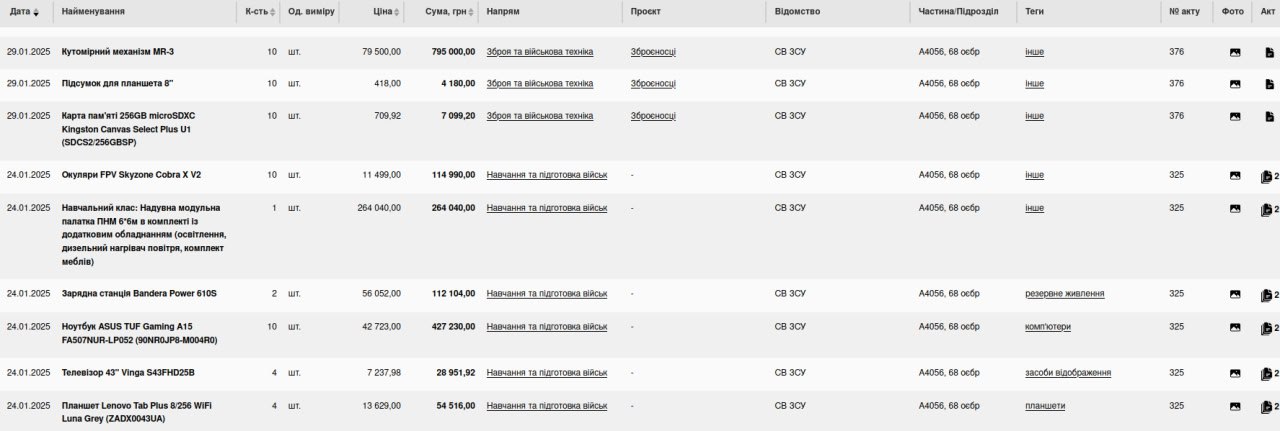This screenshot has width=1280, height=431.
Task: Click the Відомство column header
Action: point(797,12)
